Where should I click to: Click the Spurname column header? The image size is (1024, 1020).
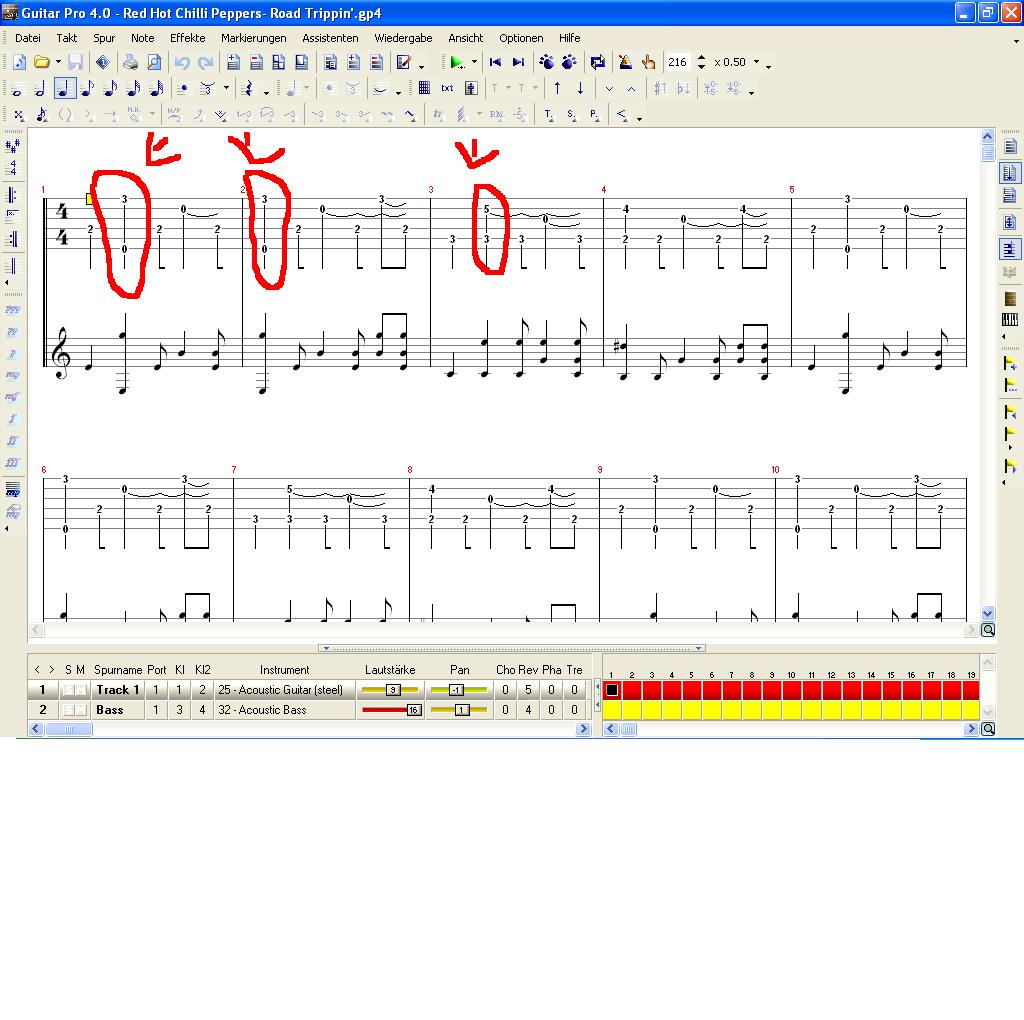pyautogui.click(x=118, y=670)
